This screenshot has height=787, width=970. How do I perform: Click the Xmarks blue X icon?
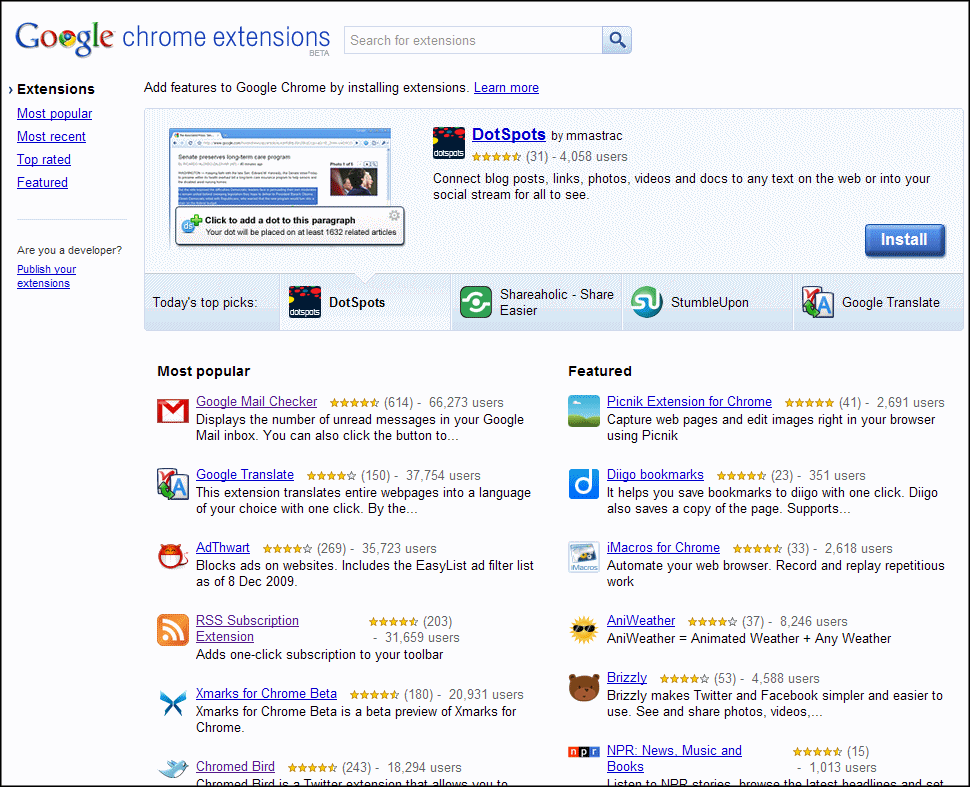pos(173,703)
